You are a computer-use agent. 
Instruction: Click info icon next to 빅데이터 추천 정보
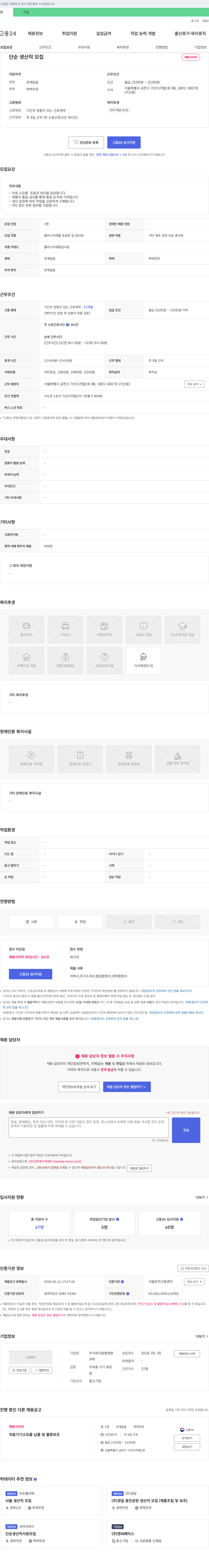pos(35,1479)
